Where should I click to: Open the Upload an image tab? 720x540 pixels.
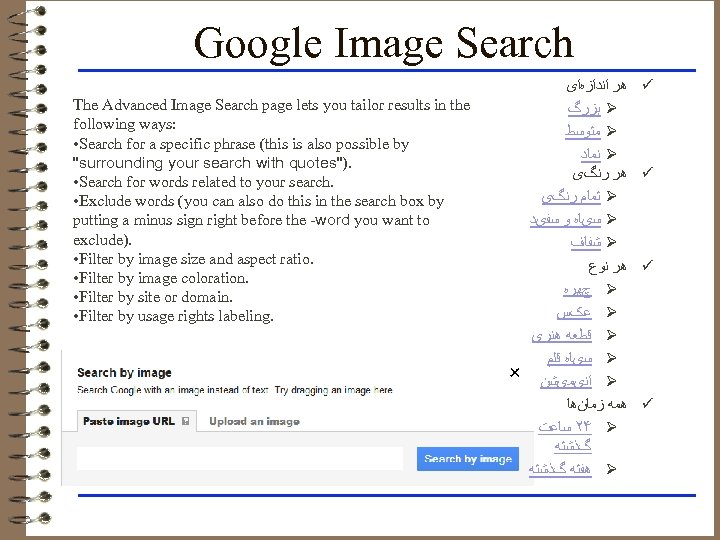coord(254,422)
